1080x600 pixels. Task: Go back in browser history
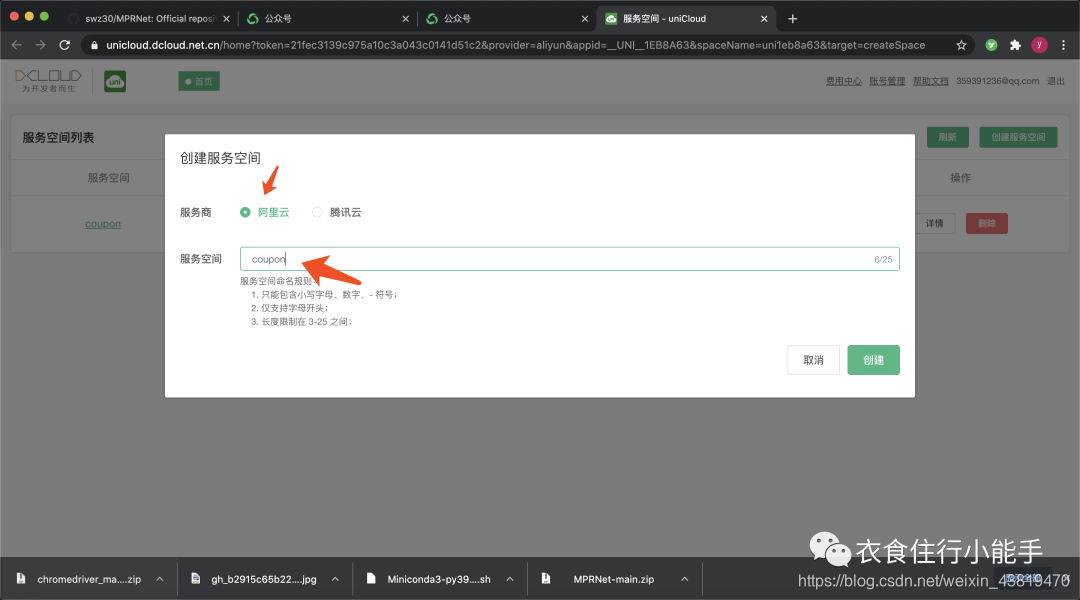coord(17,45)
